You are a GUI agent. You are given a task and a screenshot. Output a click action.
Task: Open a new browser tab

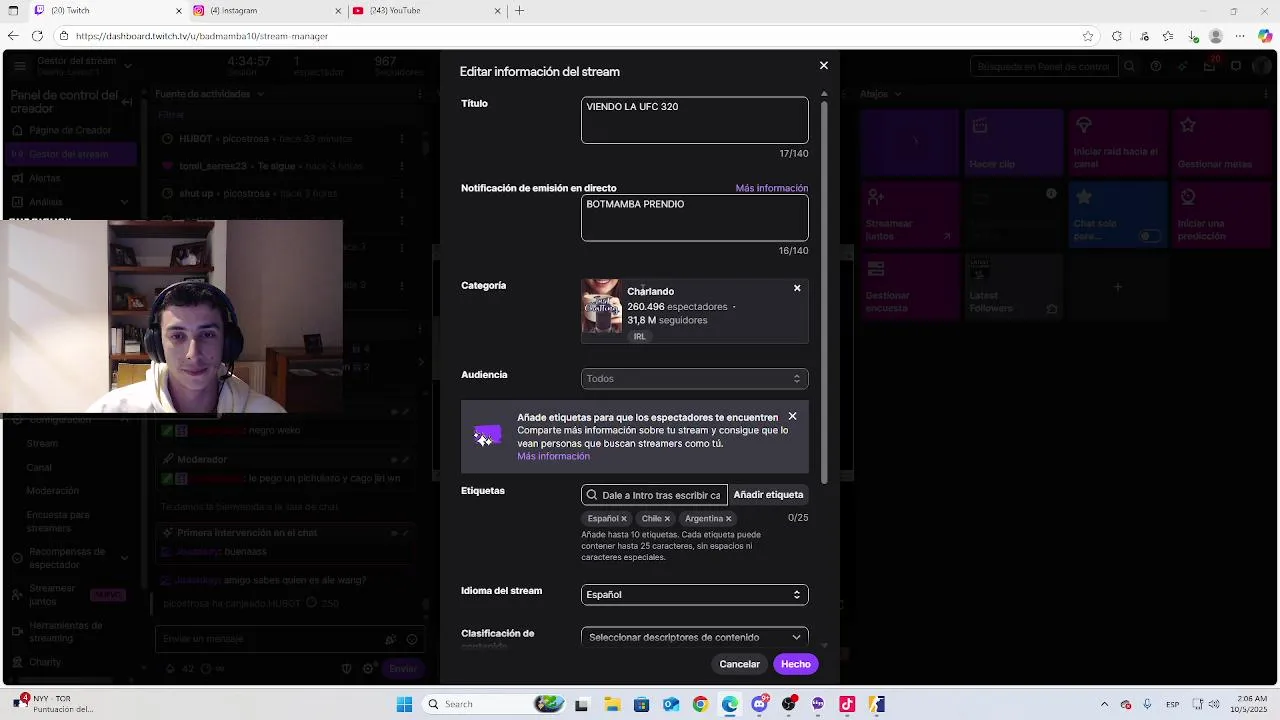[519, 11]
